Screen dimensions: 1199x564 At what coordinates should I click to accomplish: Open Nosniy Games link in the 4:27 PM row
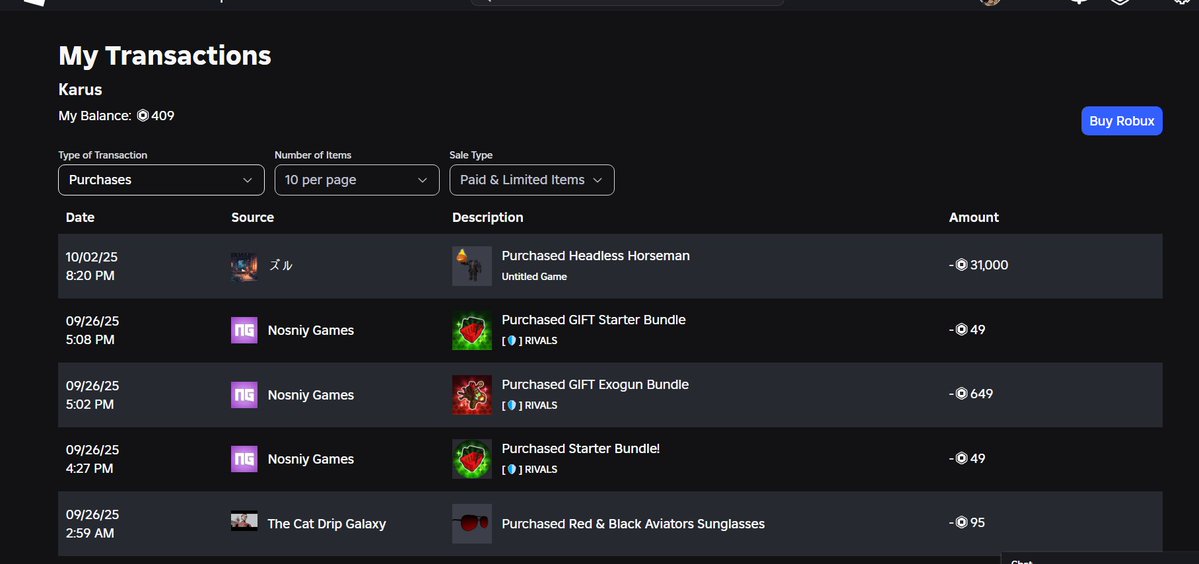(x=310, y=459)
